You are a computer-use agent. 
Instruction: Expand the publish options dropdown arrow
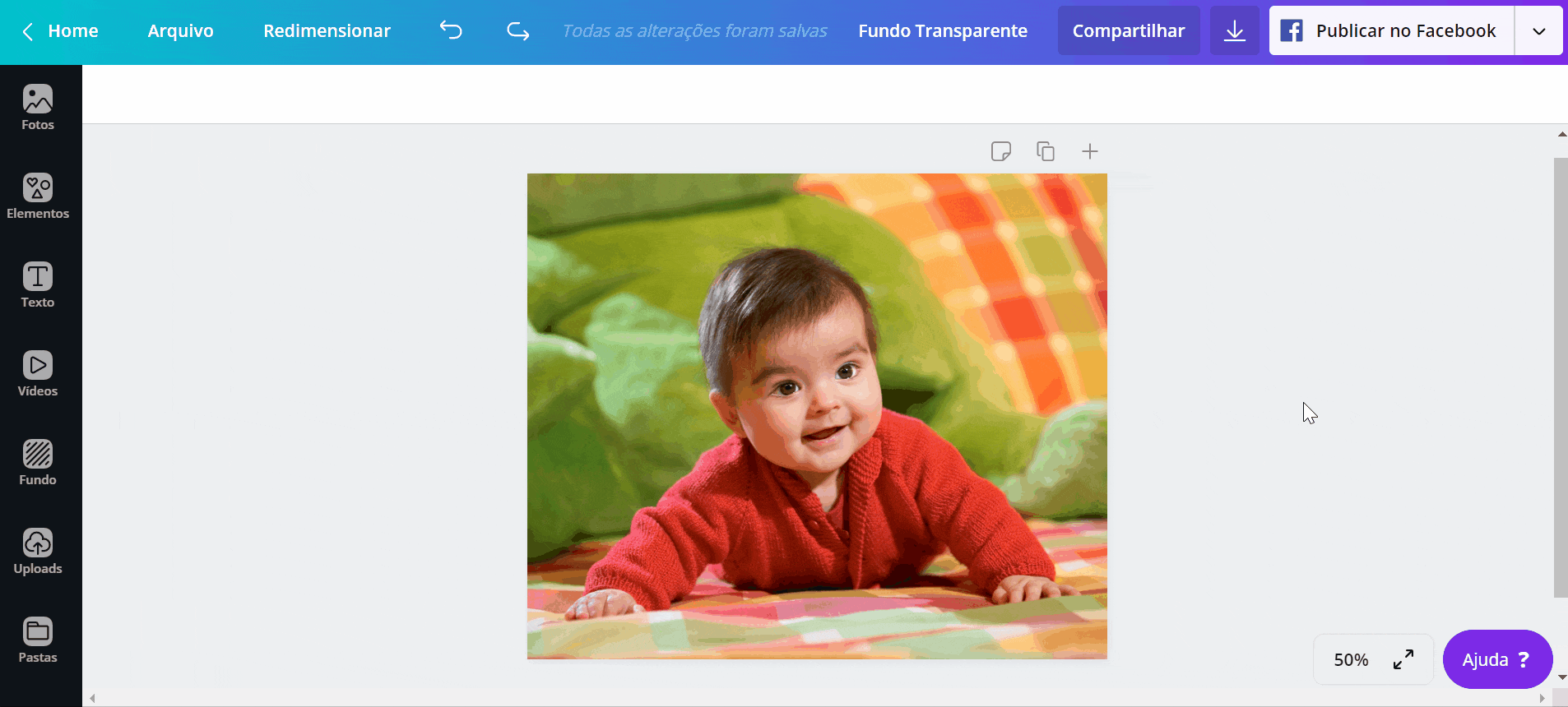coord(1539,30)
